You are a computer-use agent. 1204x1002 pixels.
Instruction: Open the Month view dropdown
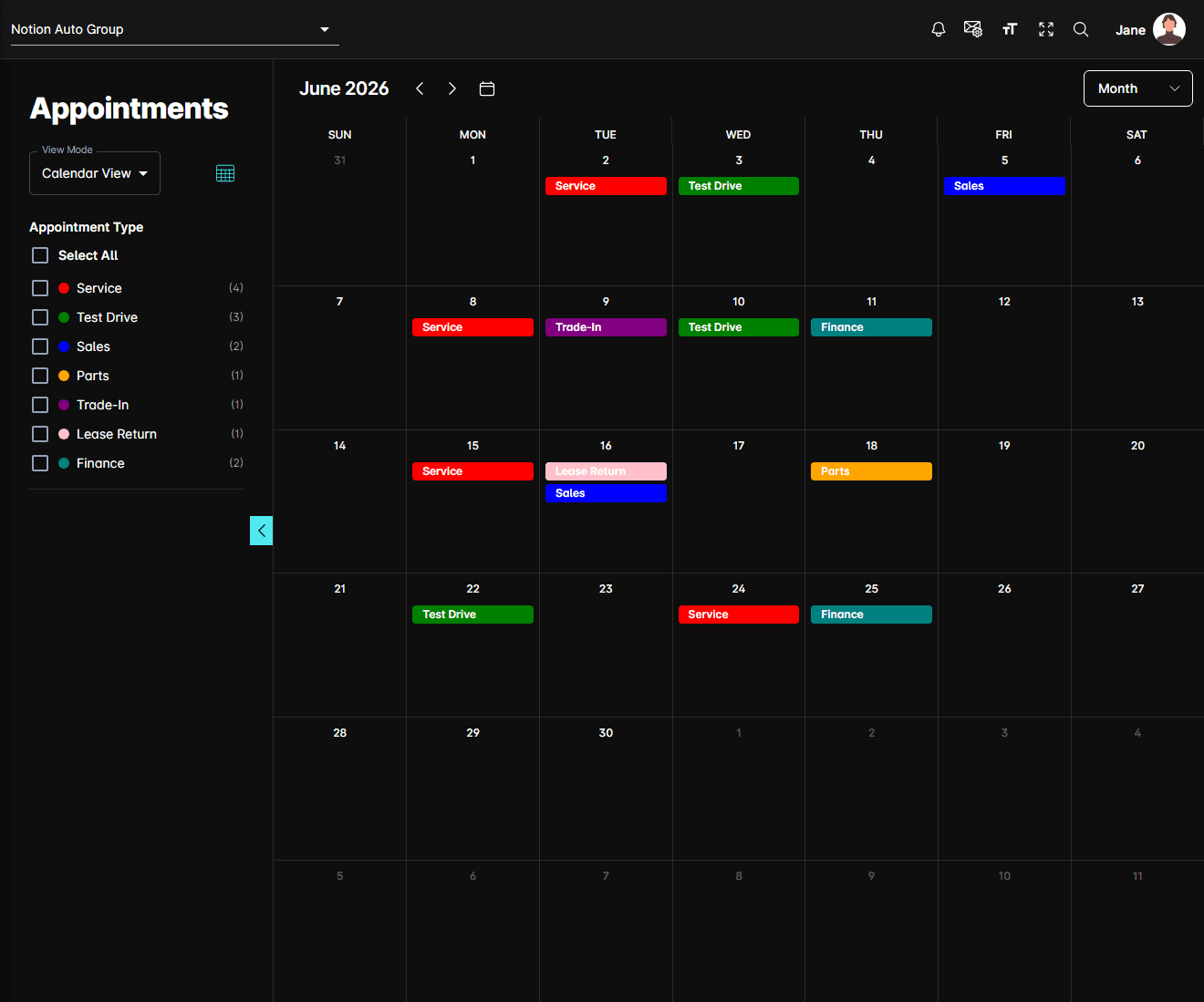click(1137, 88)
